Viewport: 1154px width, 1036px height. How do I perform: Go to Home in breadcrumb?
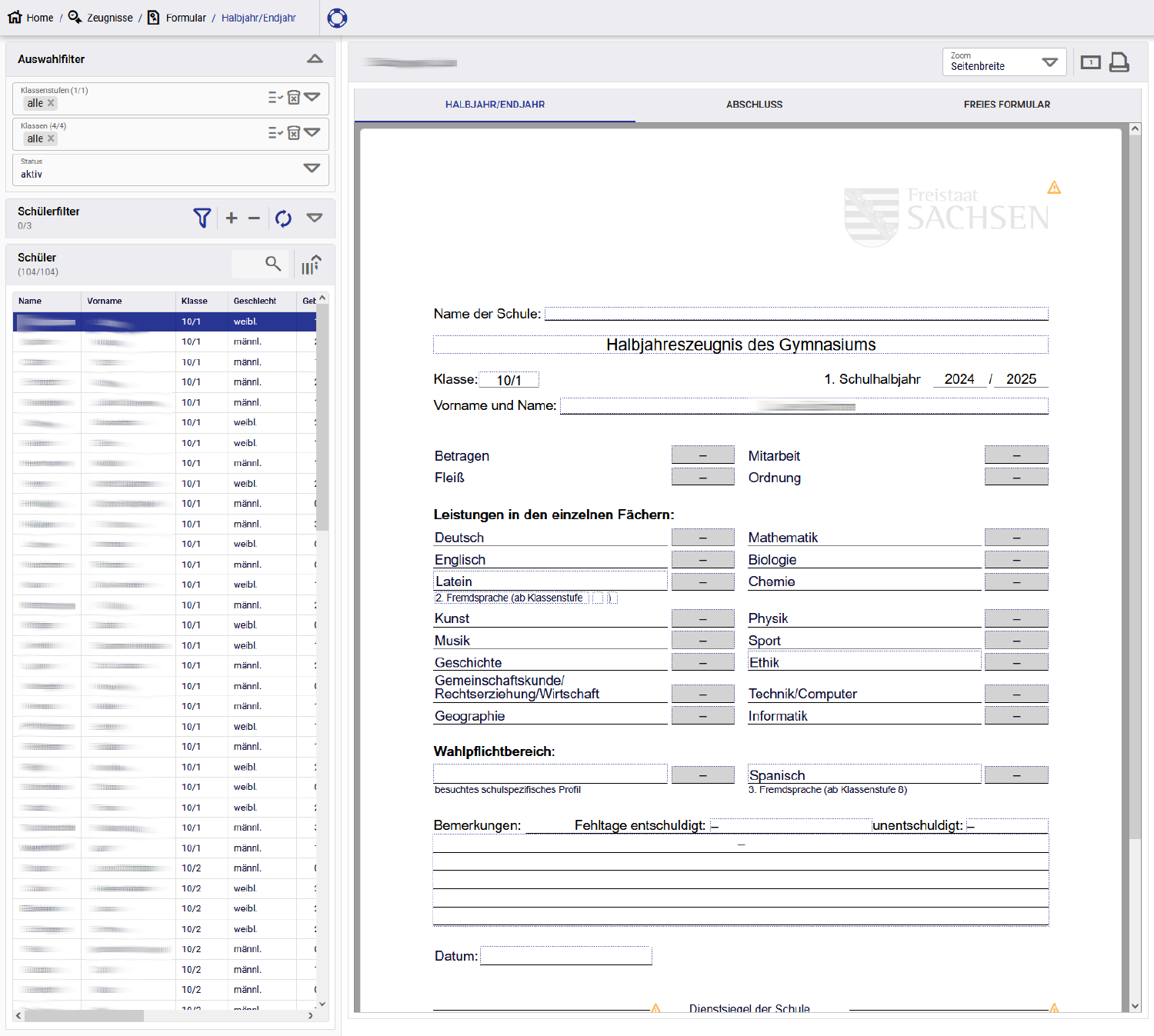31,18
